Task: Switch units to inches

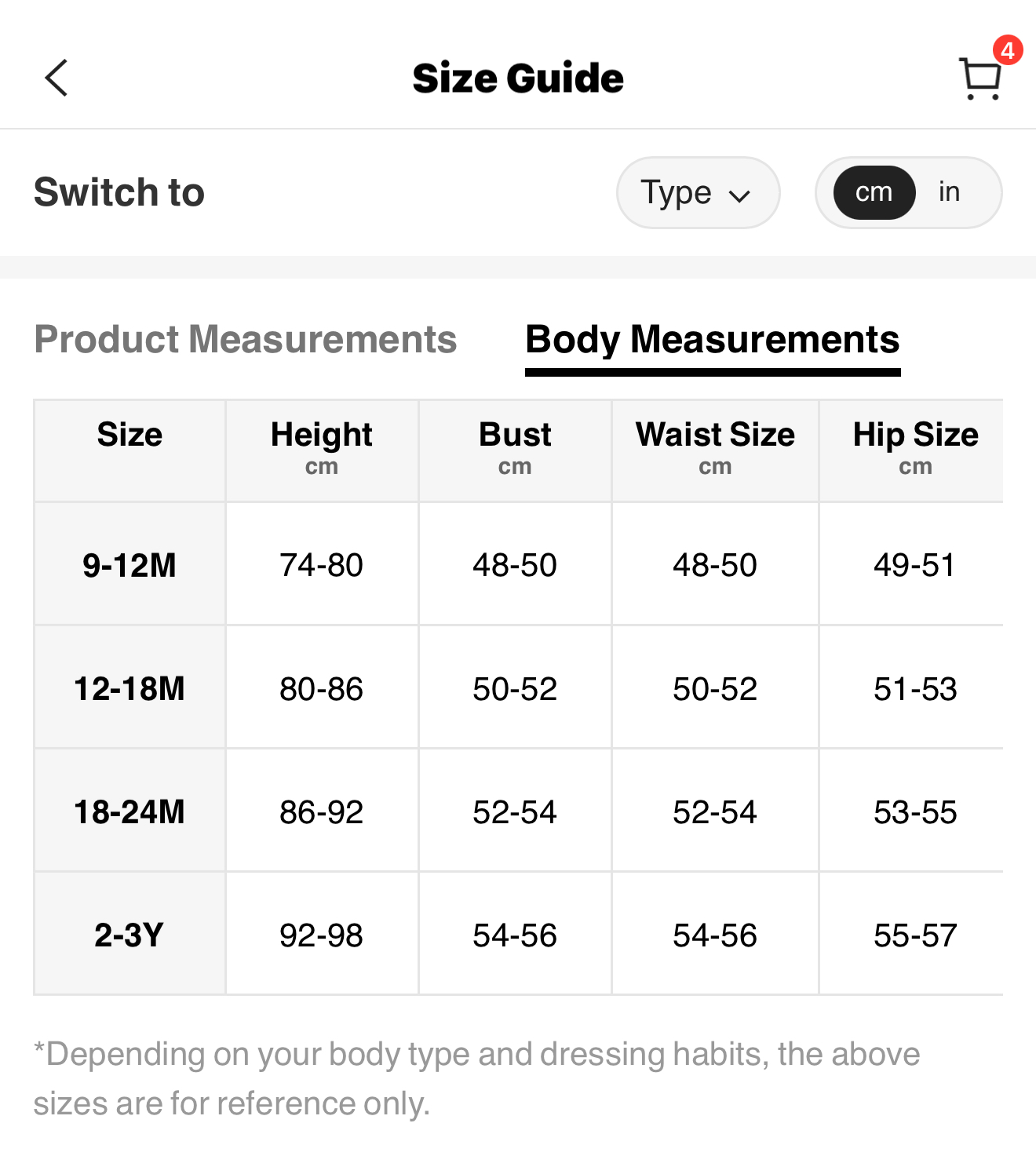Action: 949,192
